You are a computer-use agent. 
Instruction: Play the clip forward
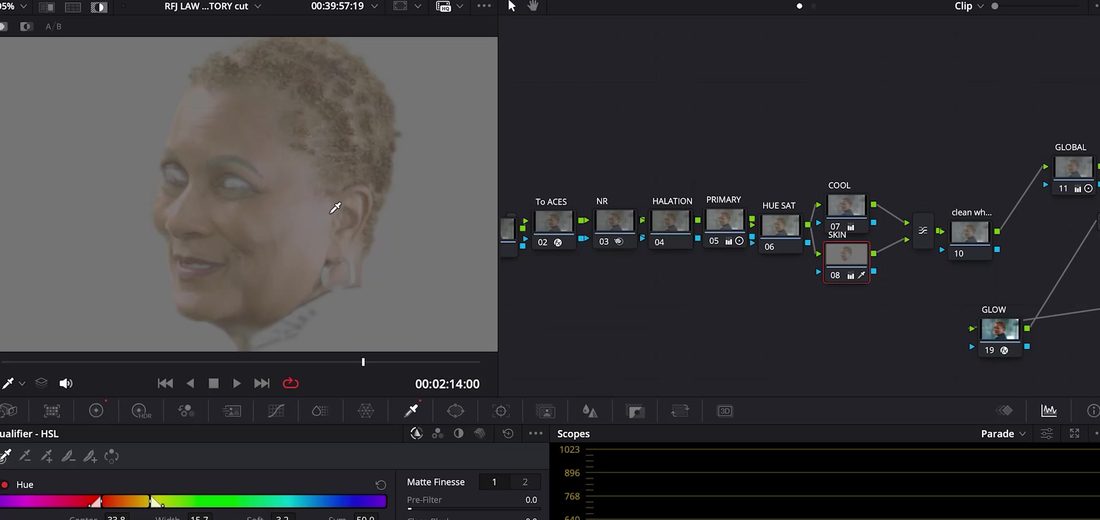237,383
